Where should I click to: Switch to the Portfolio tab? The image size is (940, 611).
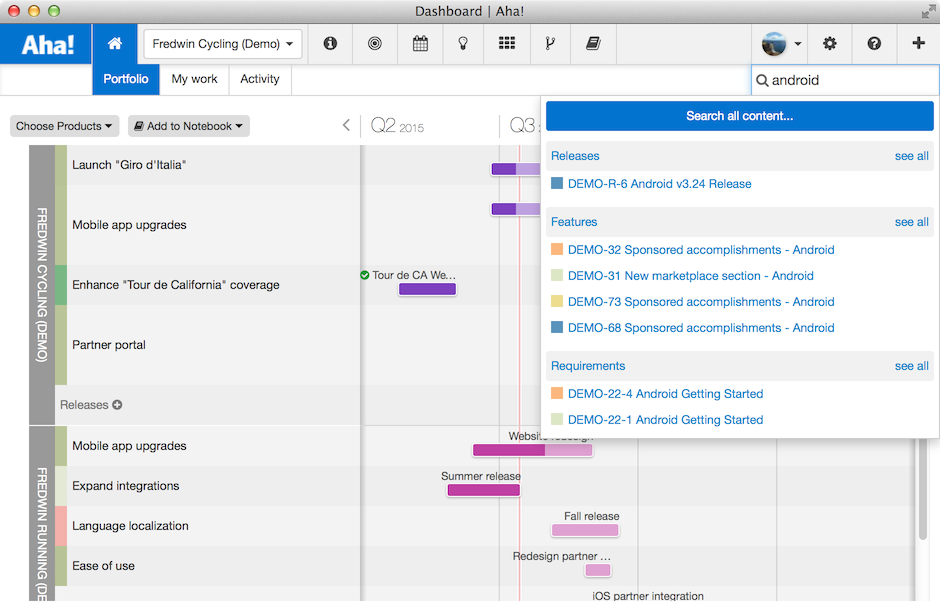126,79
